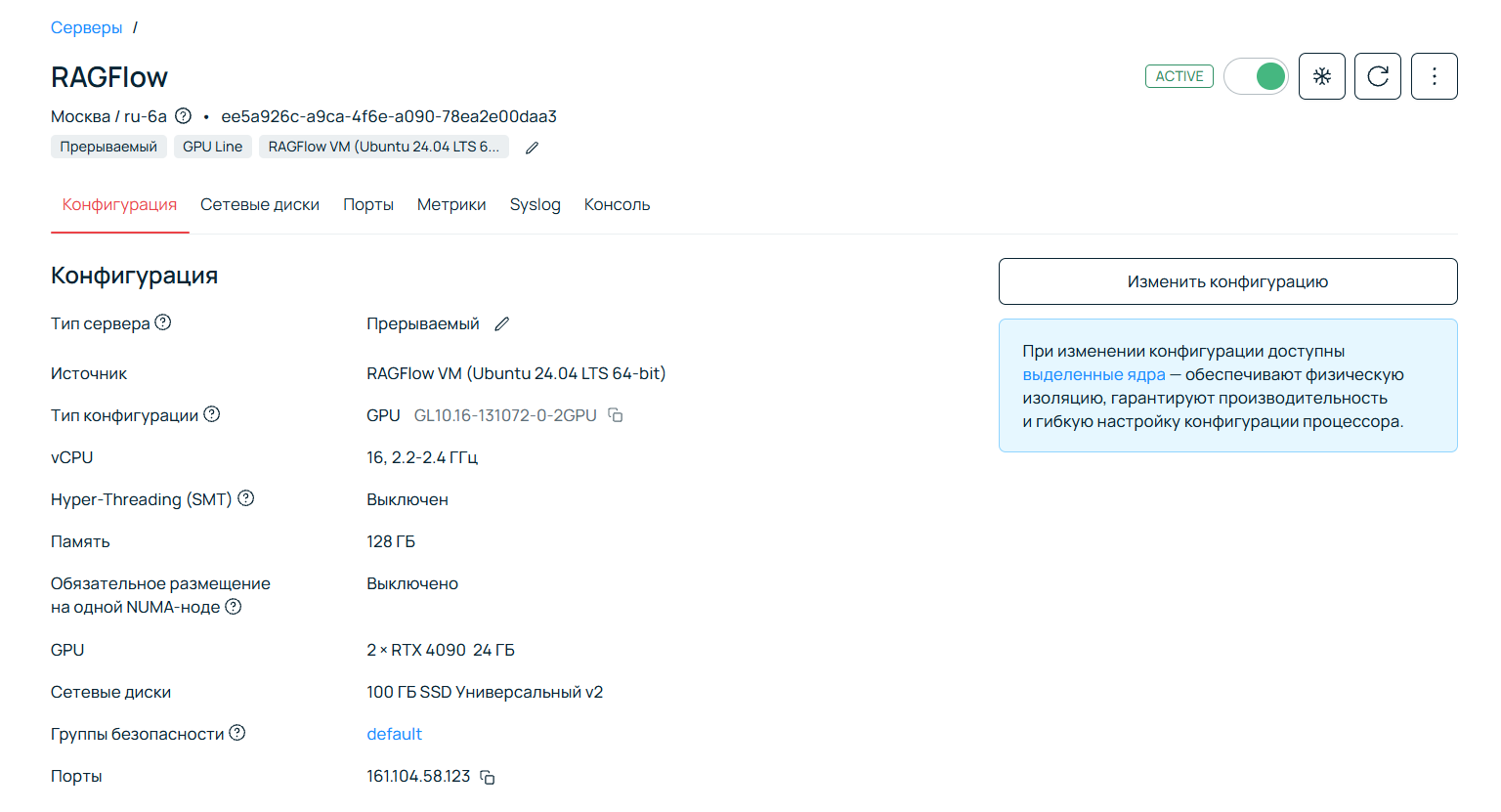Viewport: 1501px width, 812px height.
Task: Click the help icon next to Москва / ru-6a
Action: tap(183, 116)
